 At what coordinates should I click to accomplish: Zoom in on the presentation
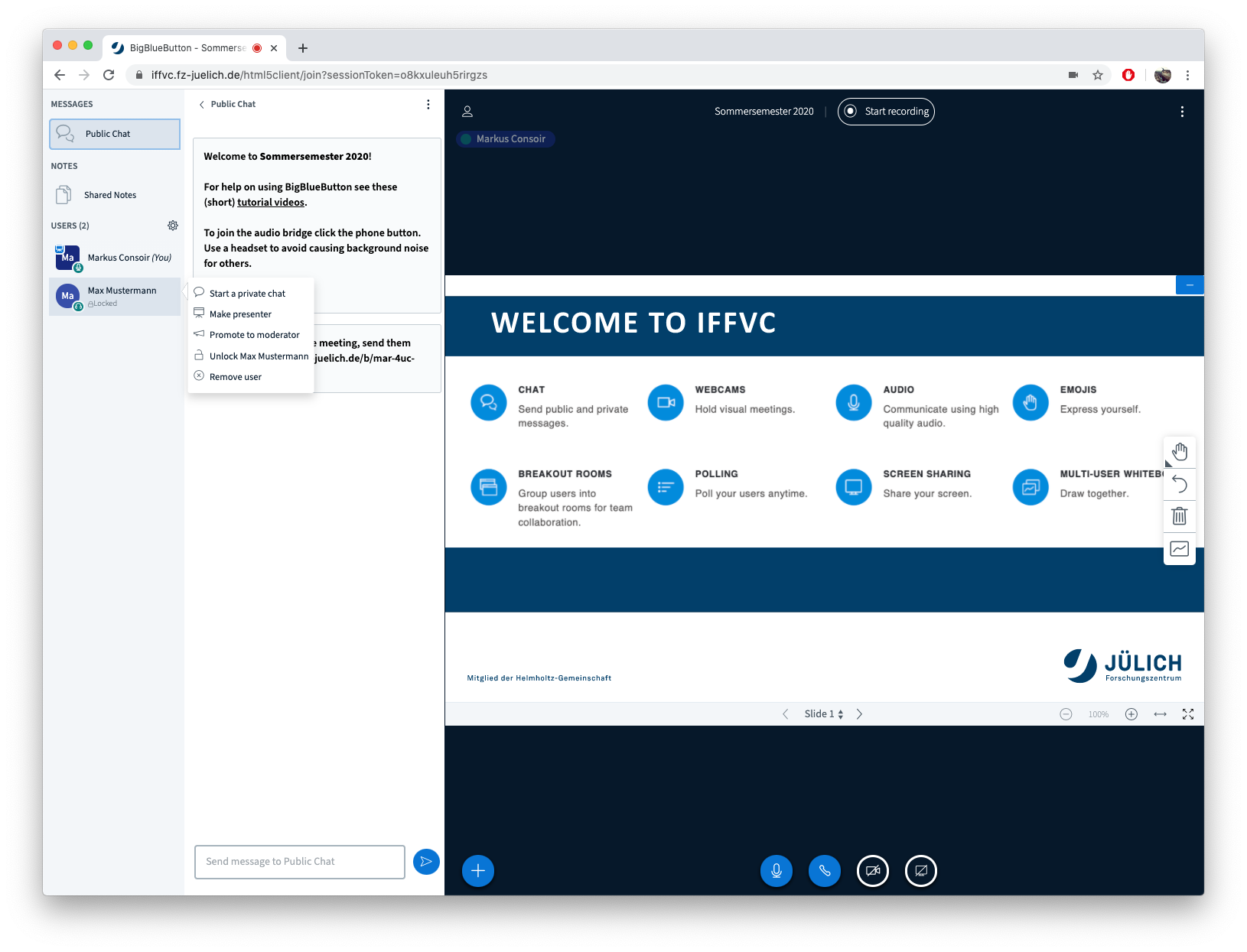pos(1131,714)
